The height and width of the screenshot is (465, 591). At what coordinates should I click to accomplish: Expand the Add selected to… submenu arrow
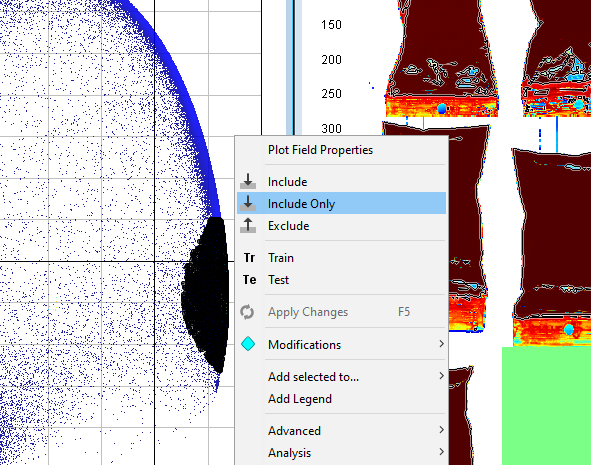(x=441, y=376)
